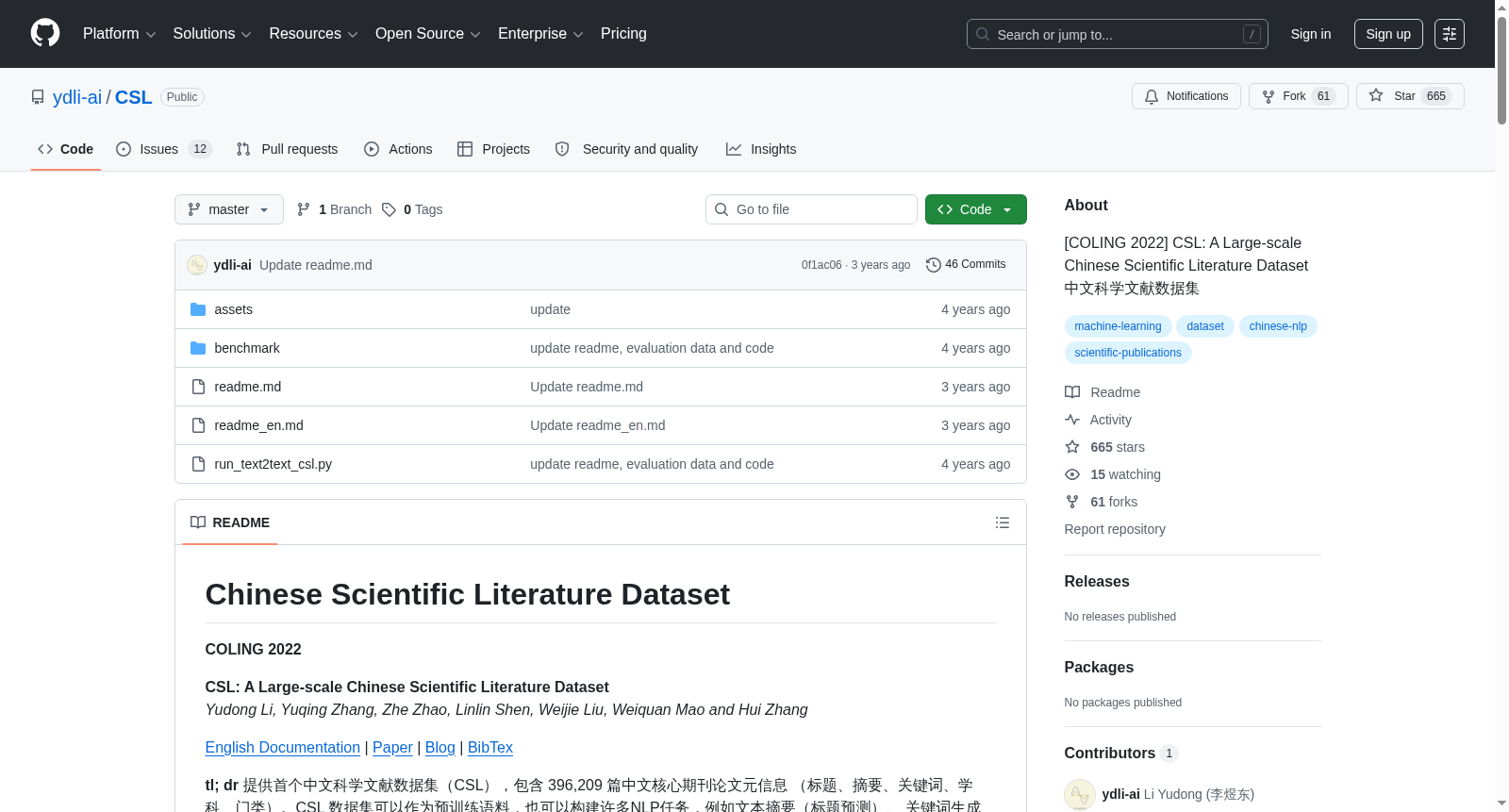Viewport: 1509px width, 812px height.
Task: Open the green Code dropdown
Action: tap(976, 209)
